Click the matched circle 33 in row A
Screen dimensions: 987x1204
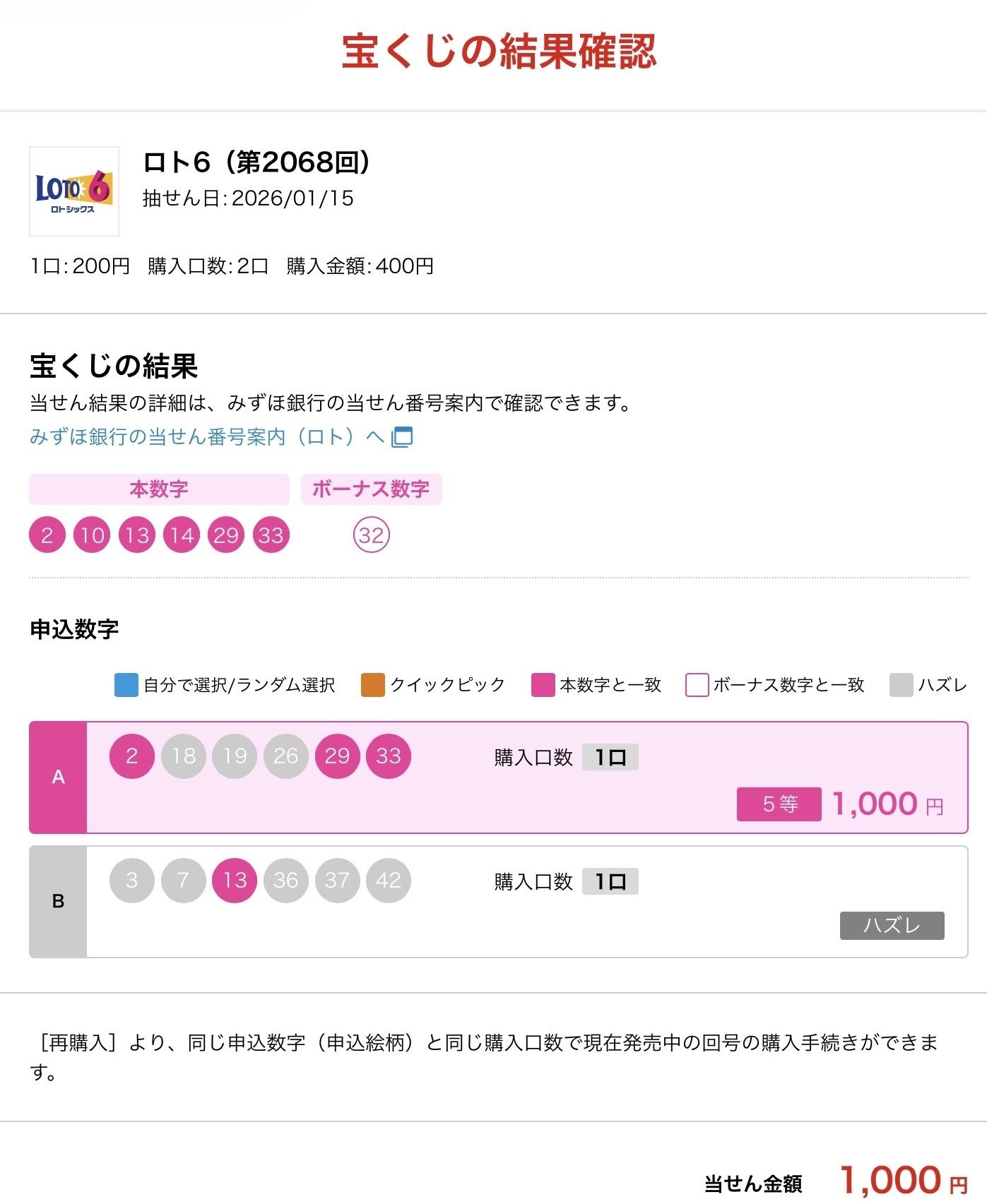coord(388,756)
